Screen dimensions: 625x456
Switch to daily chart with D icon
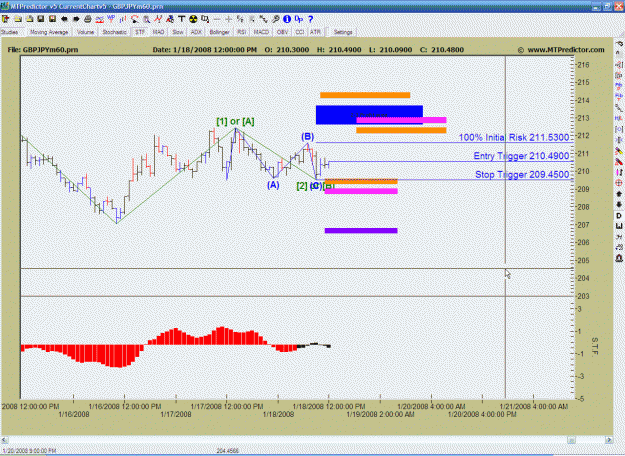tap(619, 216)
